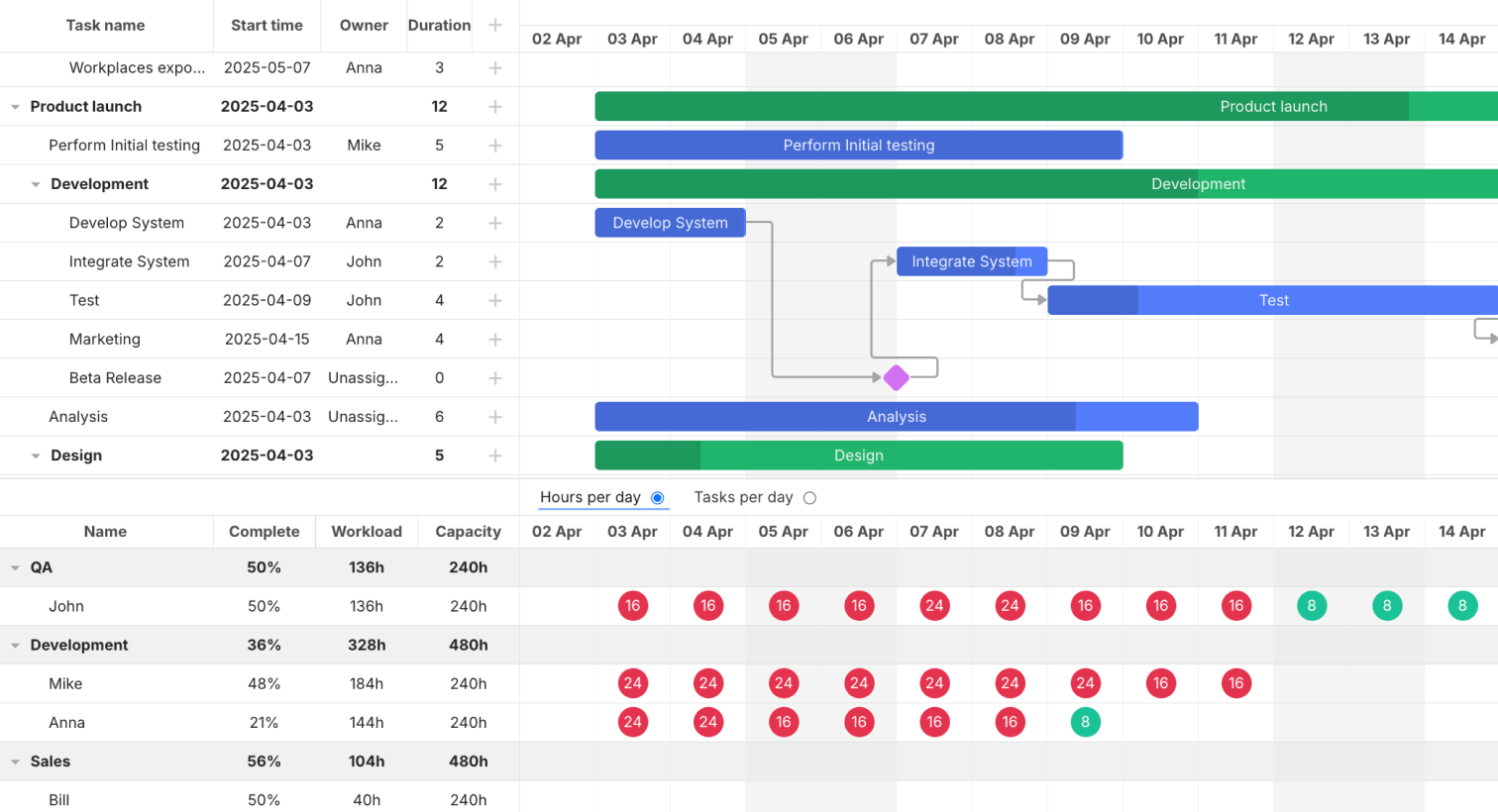Click John's green workload badge on 12 Apr
Screen dimensions: 1498x812
click(x=1311, y=605)
